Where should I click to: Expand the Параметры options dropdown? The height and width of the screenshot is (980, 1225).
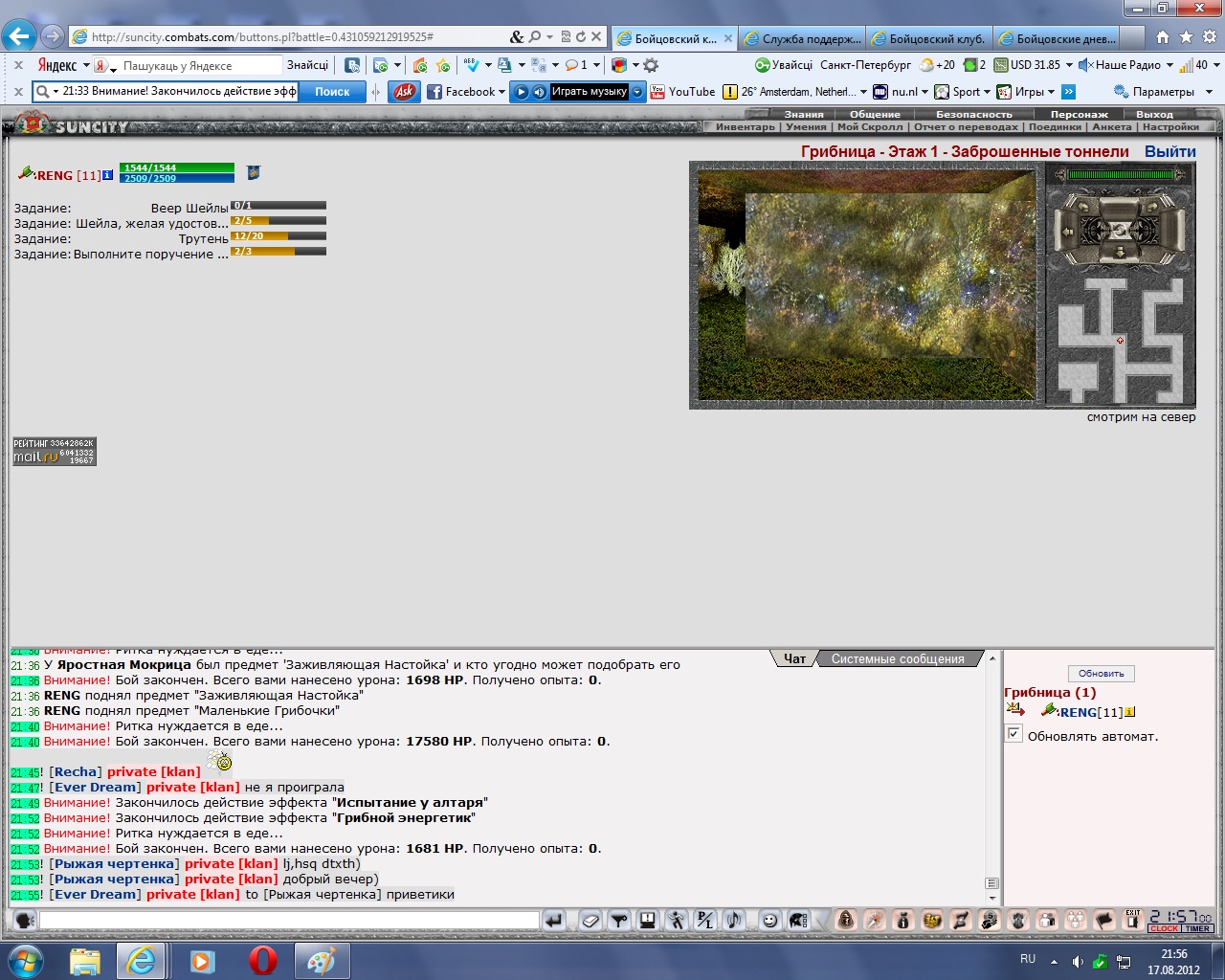(x=1209, y=93)
